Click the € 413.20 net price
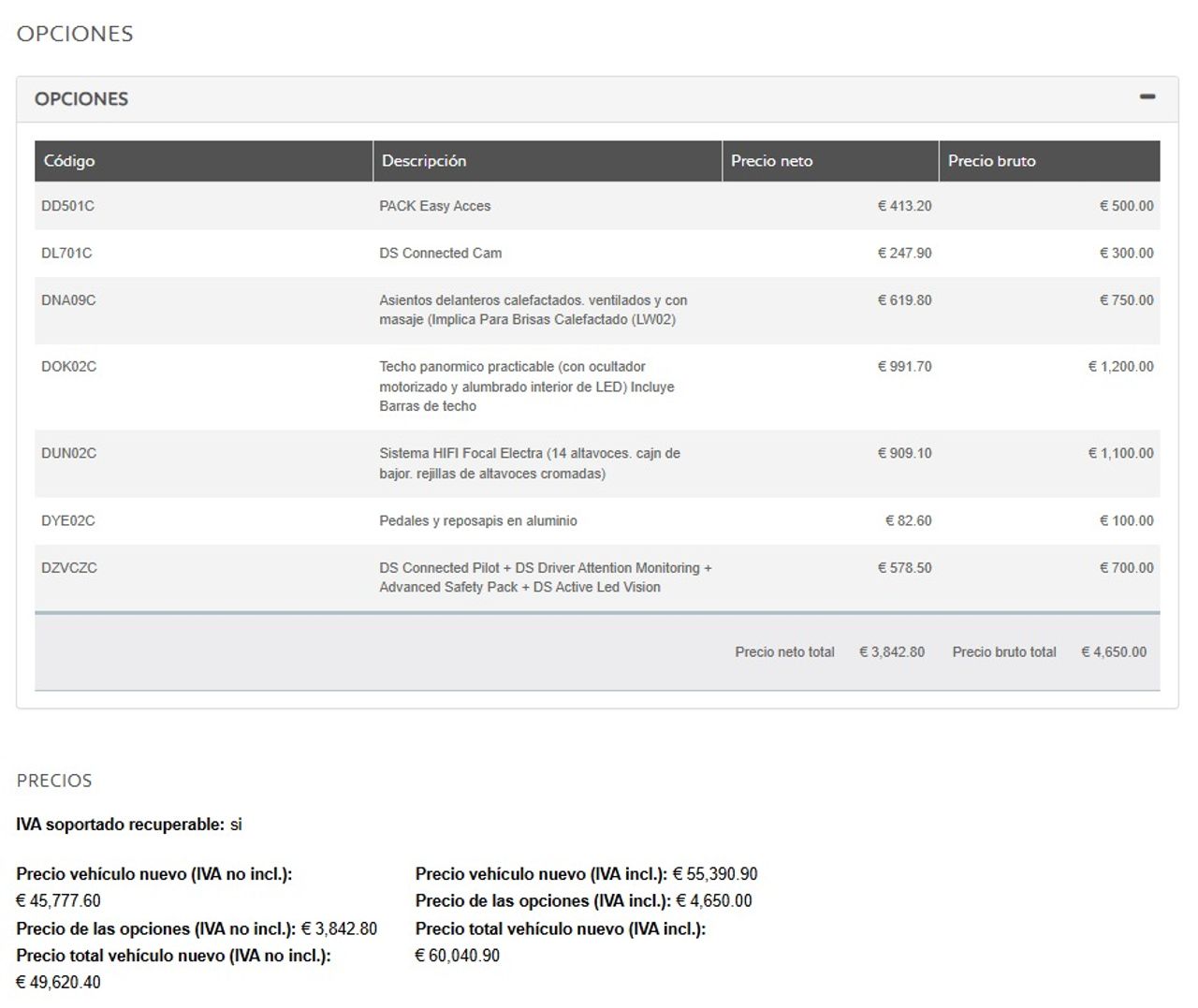The height and width of the screenshot is (1008, 1198). [x=904, y=206]
